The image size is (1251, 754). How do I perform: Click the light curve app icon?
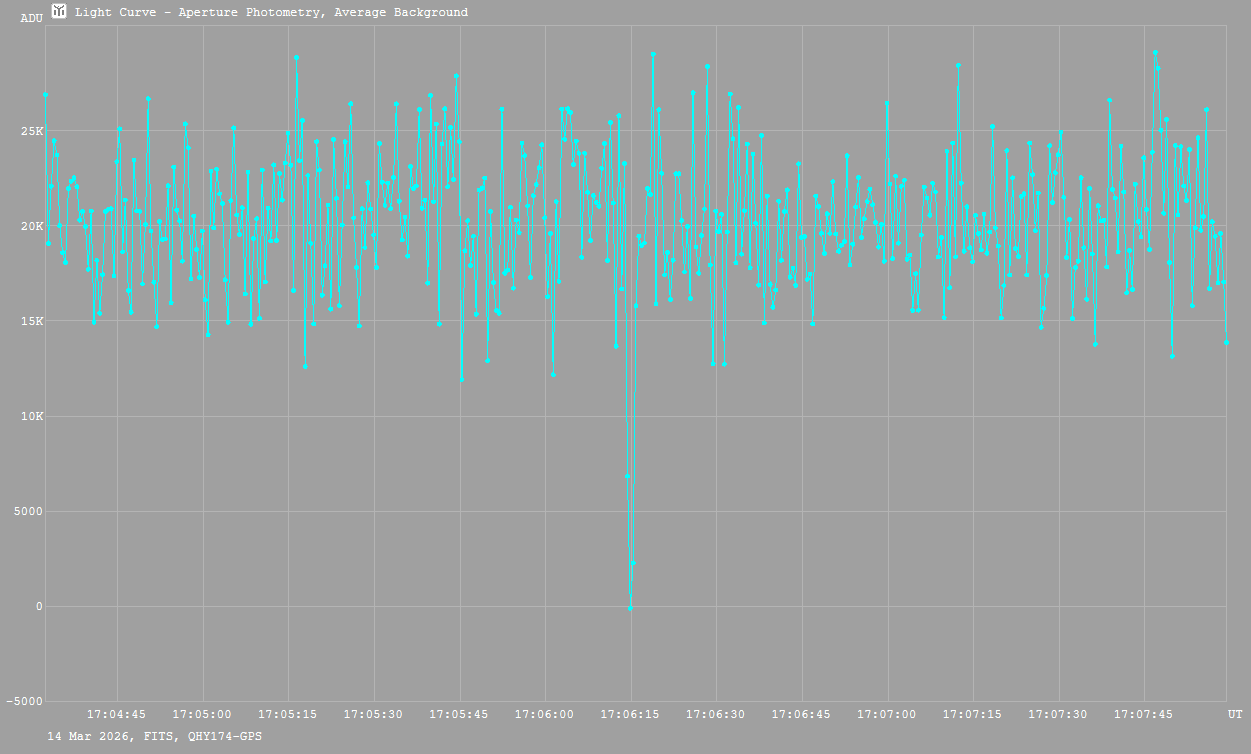[59, 11]
